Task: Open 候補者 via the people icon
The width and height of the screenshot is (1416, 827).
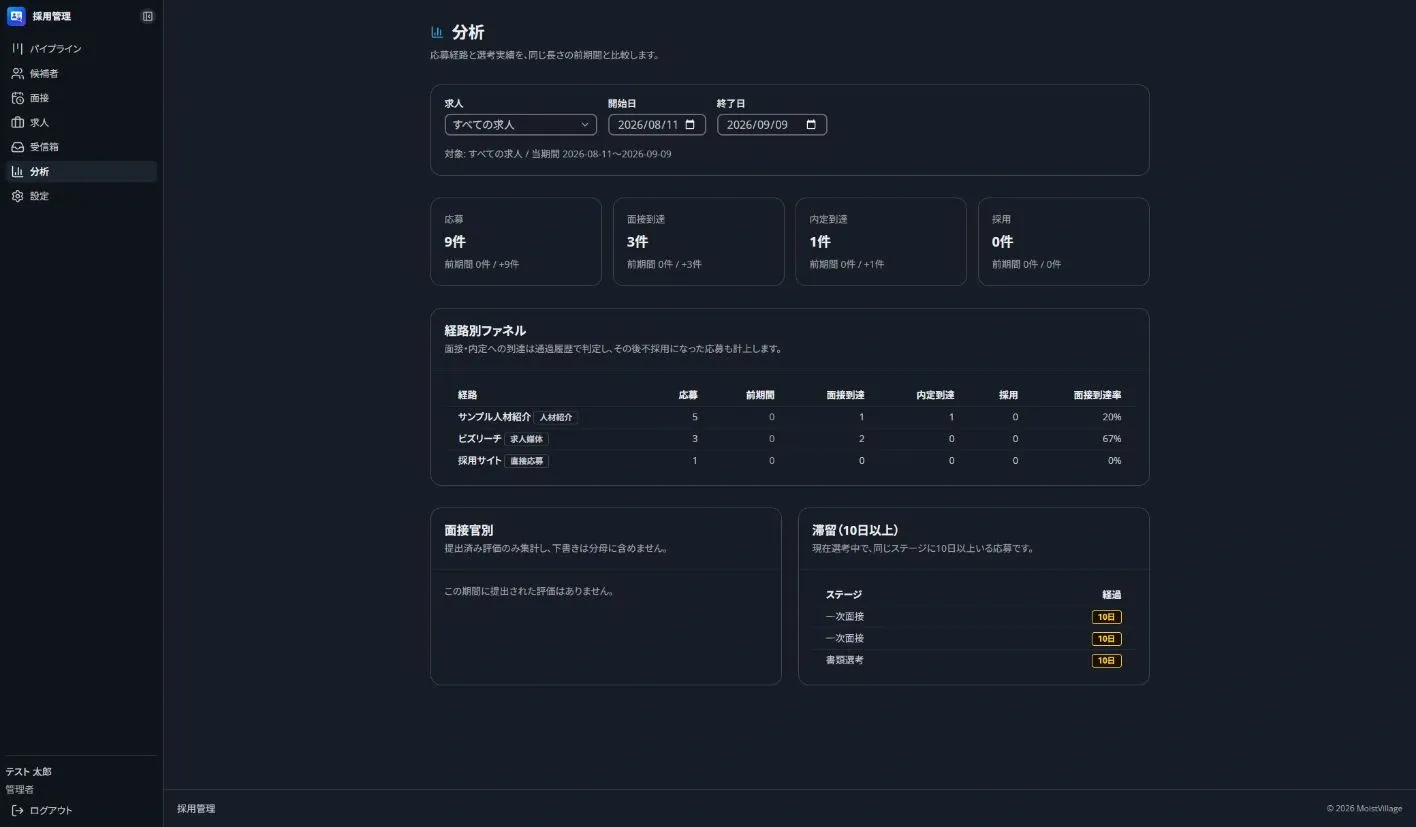Action: click(x=17, y=73)
